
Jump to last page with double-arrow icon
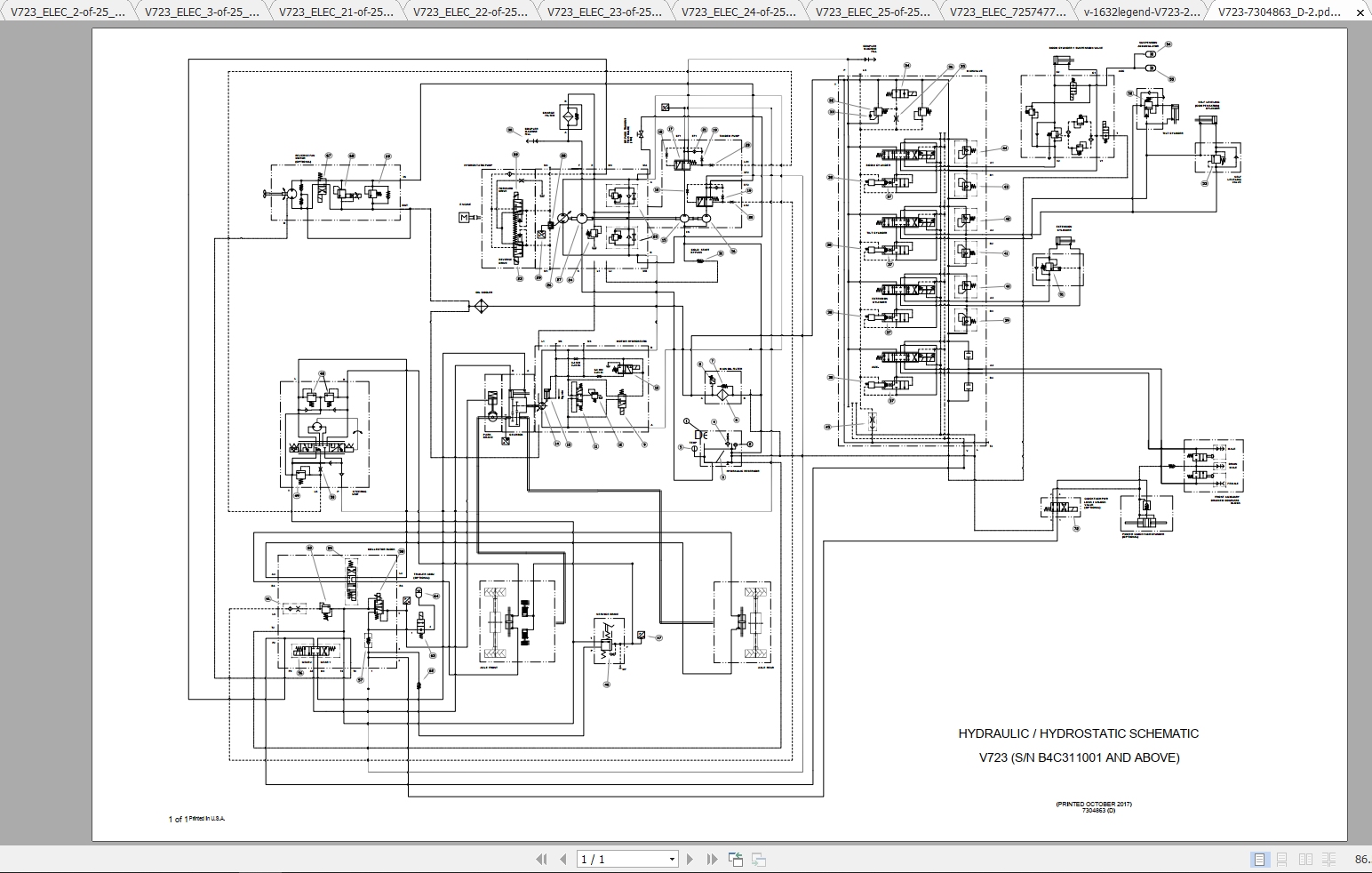click(x=711, y=859)
